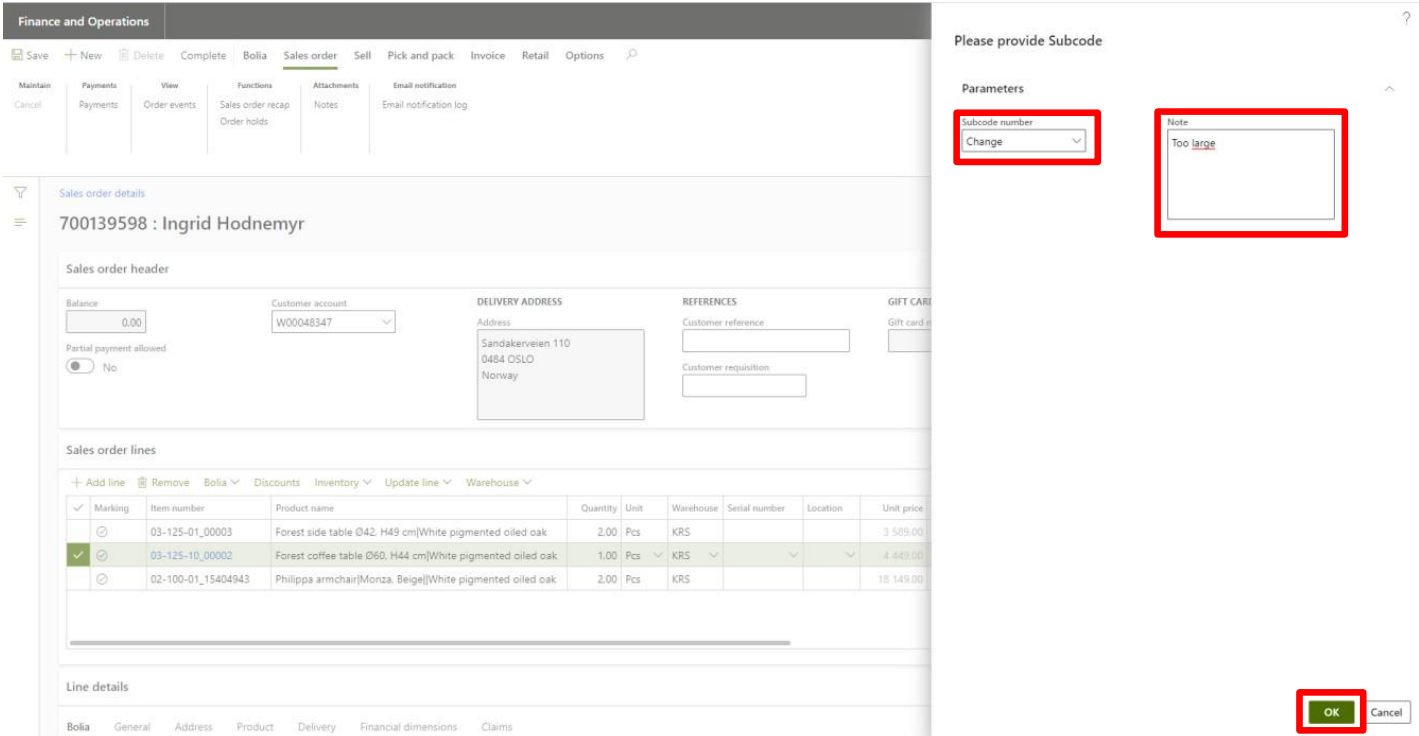Collapse the Parameters section chevron
The width and height of the screenshot is (1419, 736).
coord(1389,89)
